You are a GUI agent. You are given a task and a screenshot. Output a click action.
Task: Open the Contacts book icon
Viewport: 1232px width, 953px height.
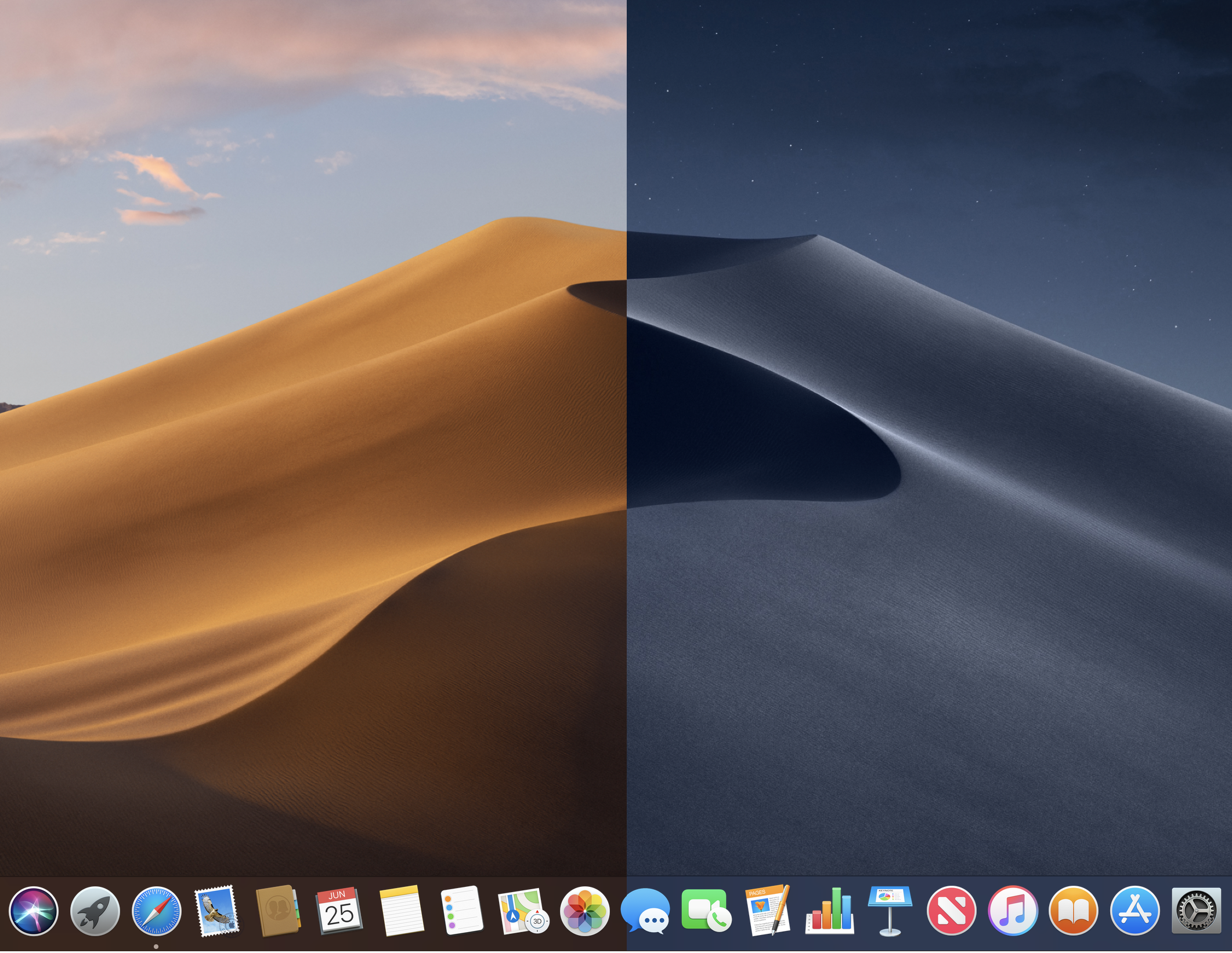(278, 911)
